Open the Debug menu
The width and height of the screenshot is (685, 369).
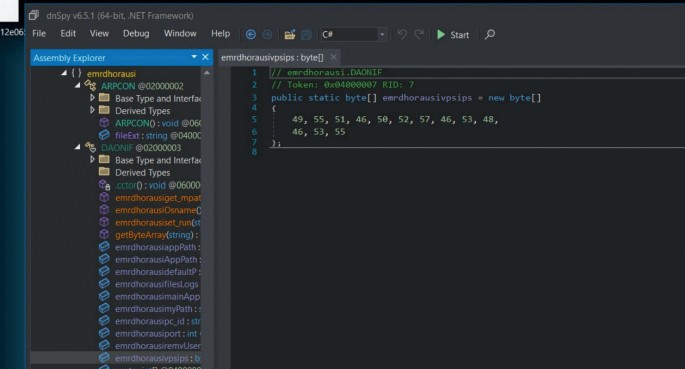pos(136,34)
